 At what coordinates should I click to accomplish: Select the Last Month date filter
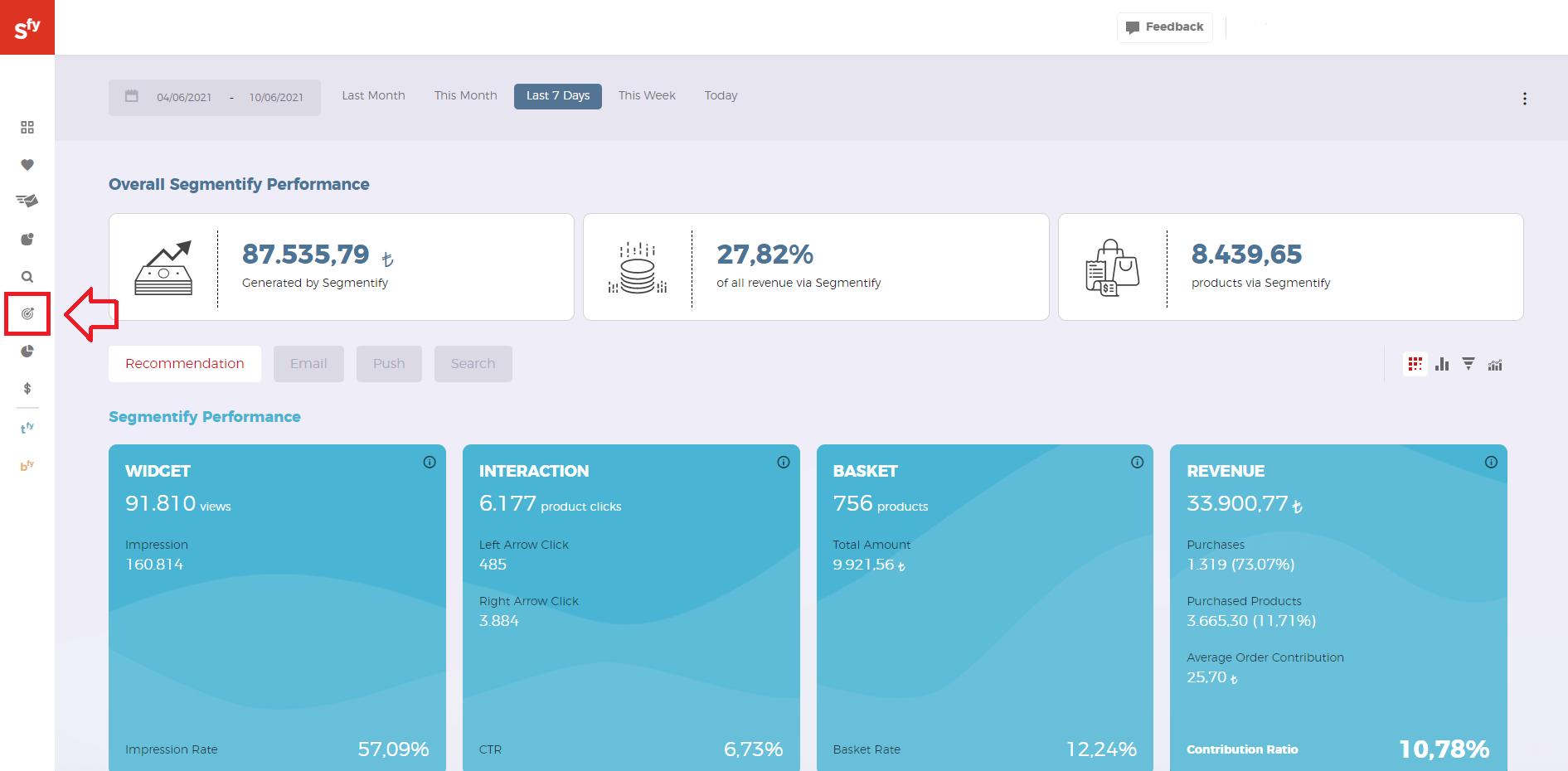374,95
